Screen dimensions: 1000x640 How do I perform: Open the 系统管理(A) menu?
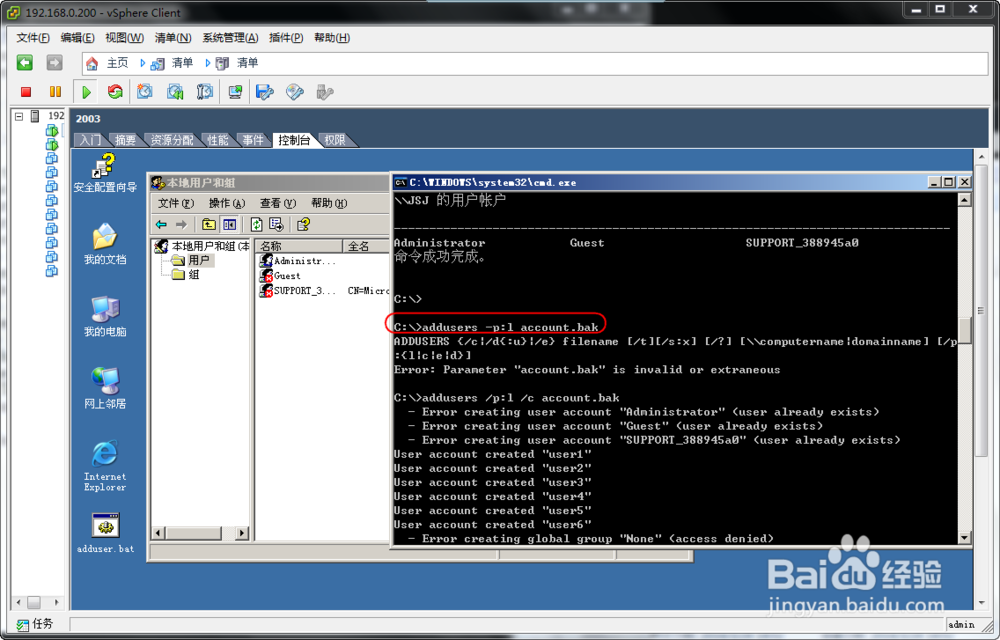tap(230, 38)
